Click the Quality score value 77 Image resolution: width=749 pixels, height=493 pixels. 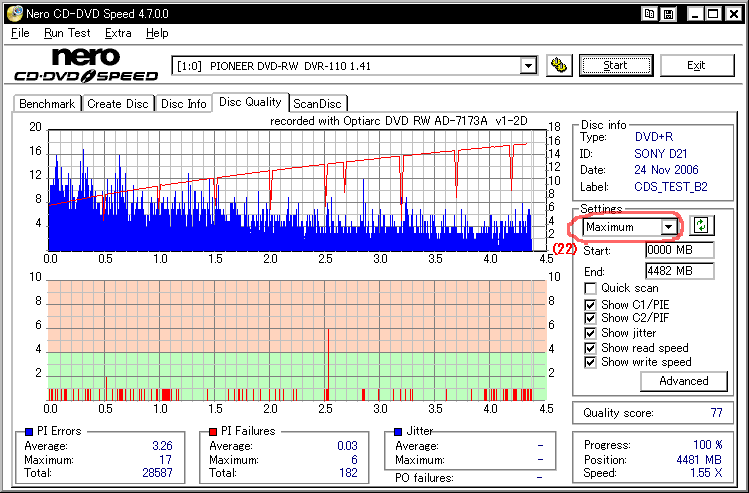coord(717,413)
